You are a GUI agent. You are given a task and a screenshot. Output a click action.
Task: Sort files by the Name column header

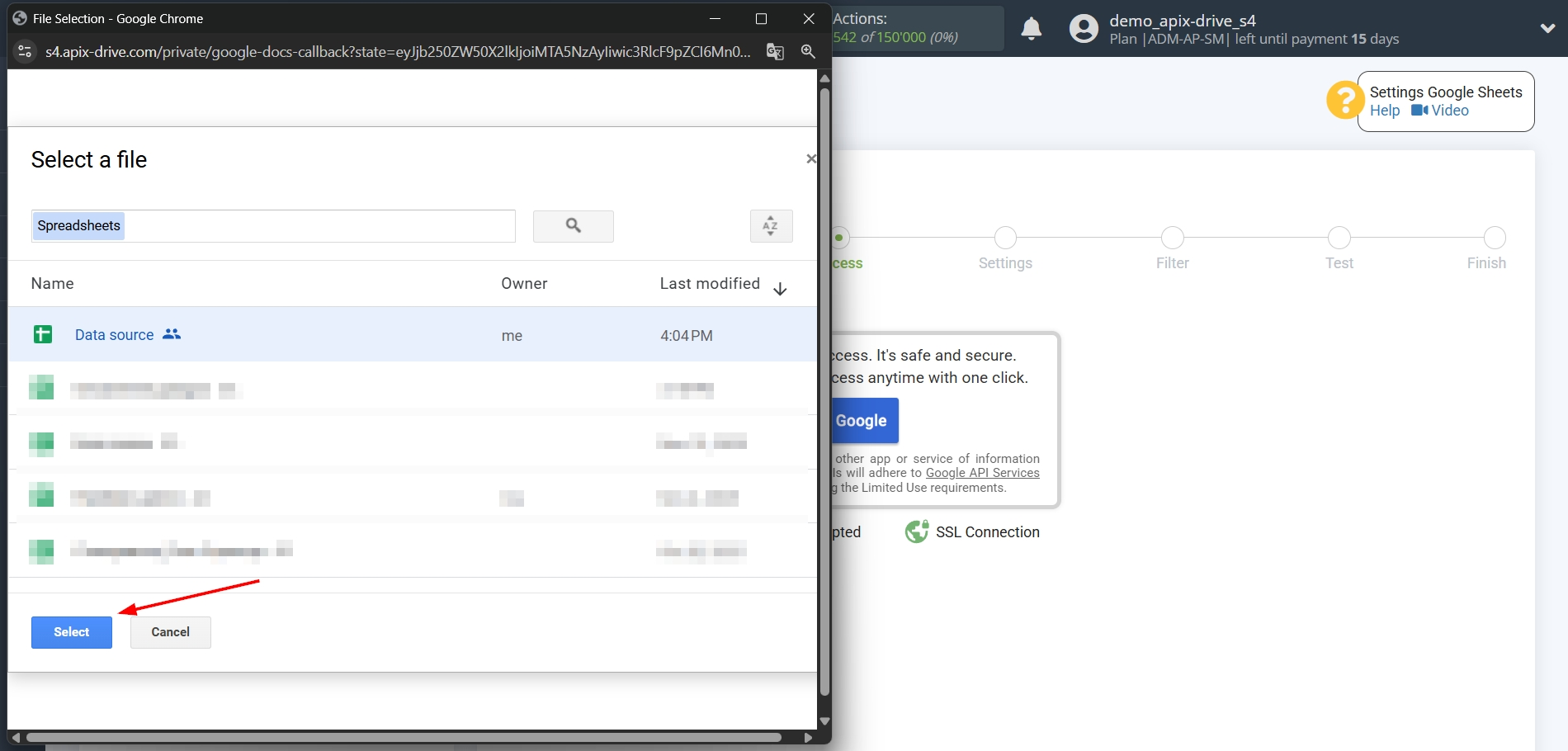tap(52, 283)
